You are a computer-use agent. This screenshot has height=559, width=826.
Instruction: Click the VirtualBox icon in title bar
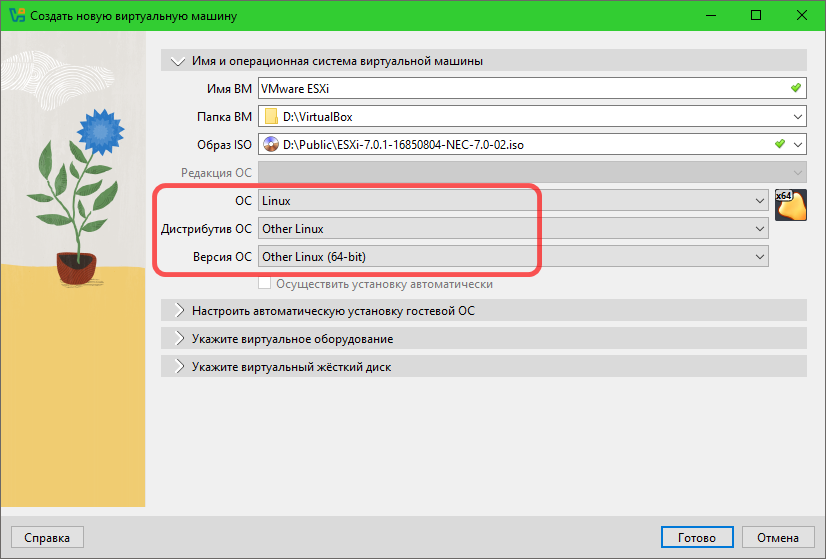[17, 15]
